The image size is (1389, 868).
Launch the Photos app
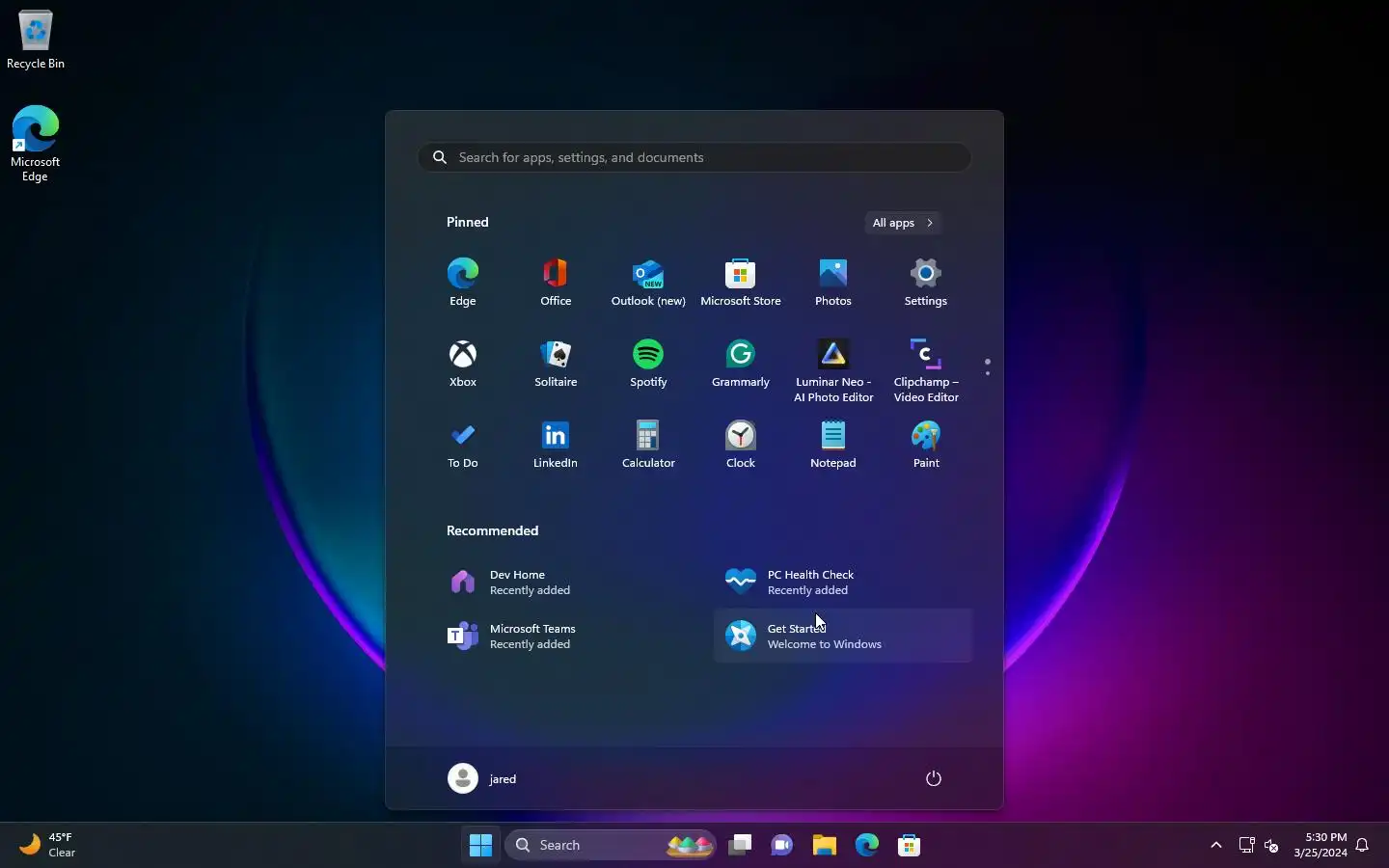(833, 283)
